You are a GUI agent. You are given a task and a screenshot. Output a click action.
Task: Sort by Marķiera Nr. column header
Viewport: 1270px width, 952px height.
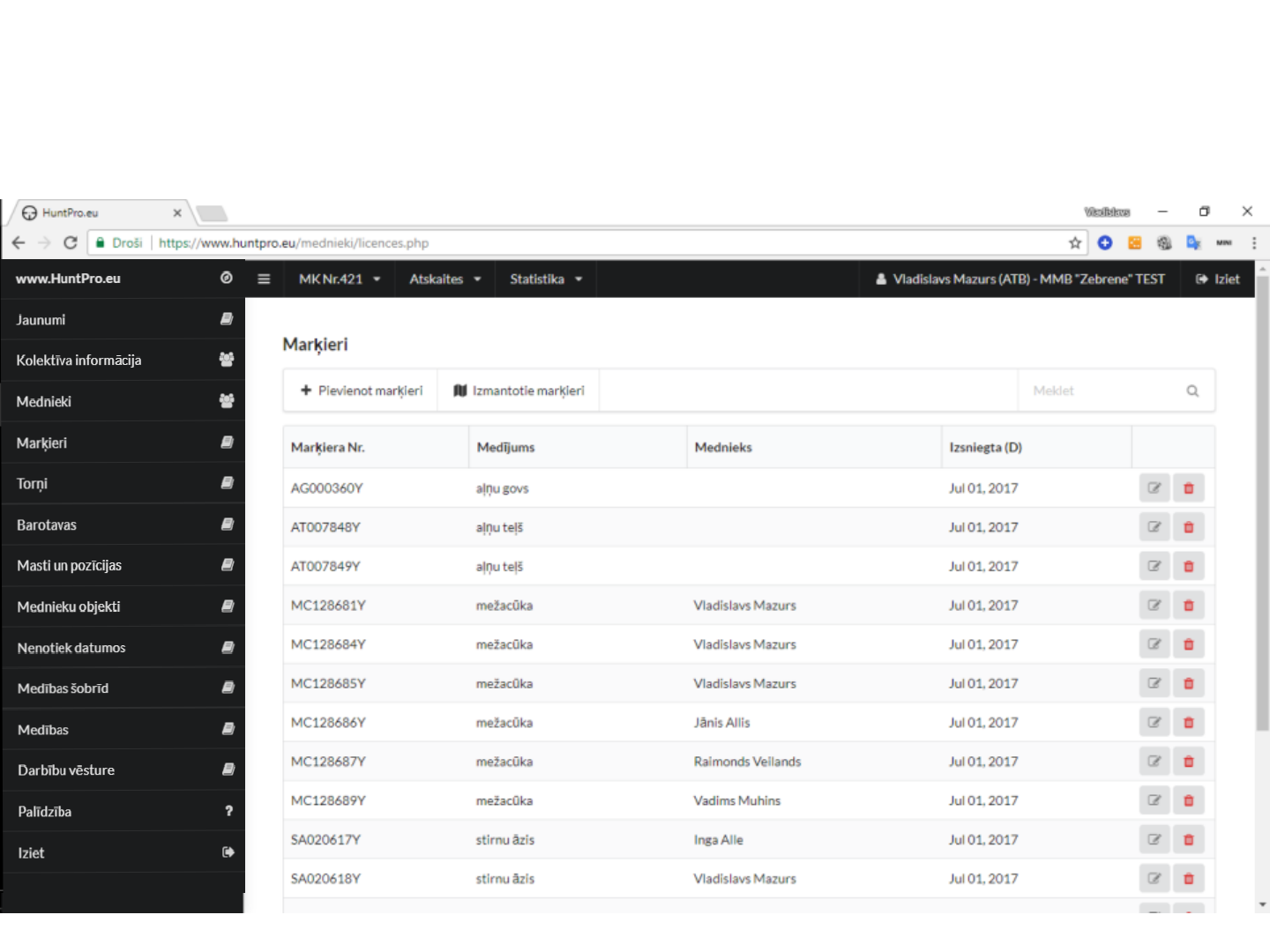[x=376, y=447]
